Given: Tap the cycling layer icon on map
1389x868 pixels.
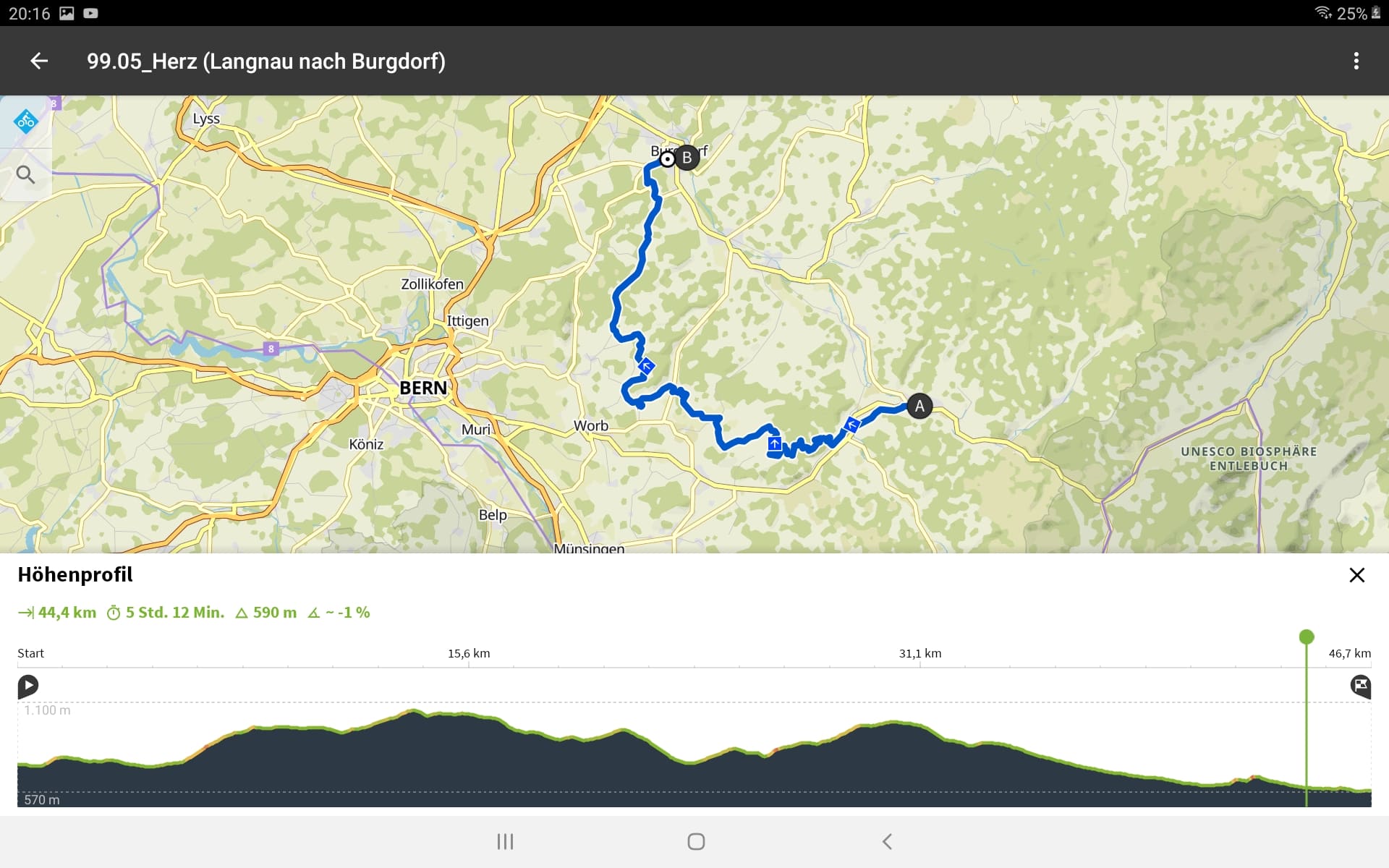Looking at the screenshot, I should [26, 121].
